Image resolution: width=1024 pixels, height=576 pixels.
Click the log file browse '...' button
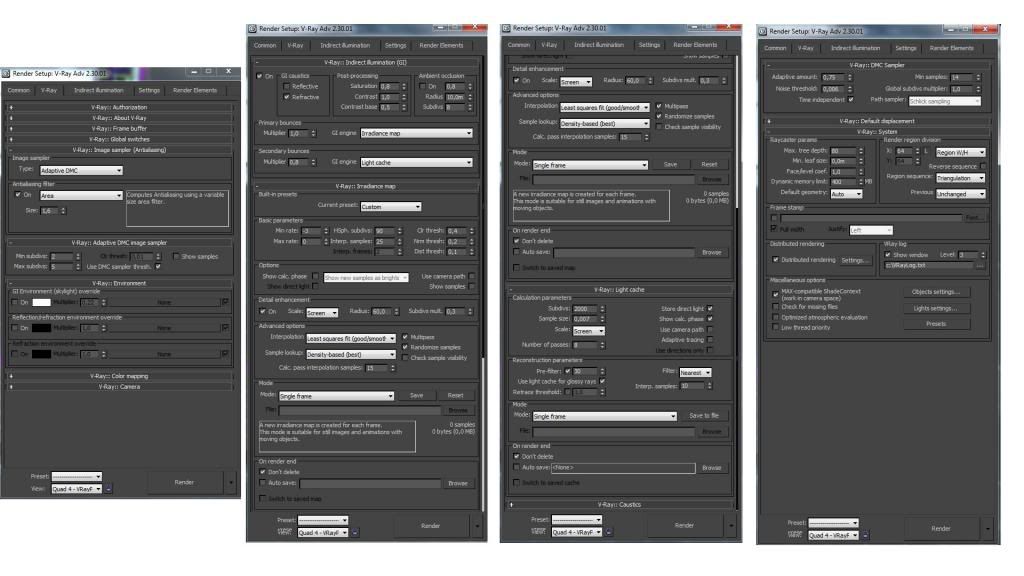980,266
